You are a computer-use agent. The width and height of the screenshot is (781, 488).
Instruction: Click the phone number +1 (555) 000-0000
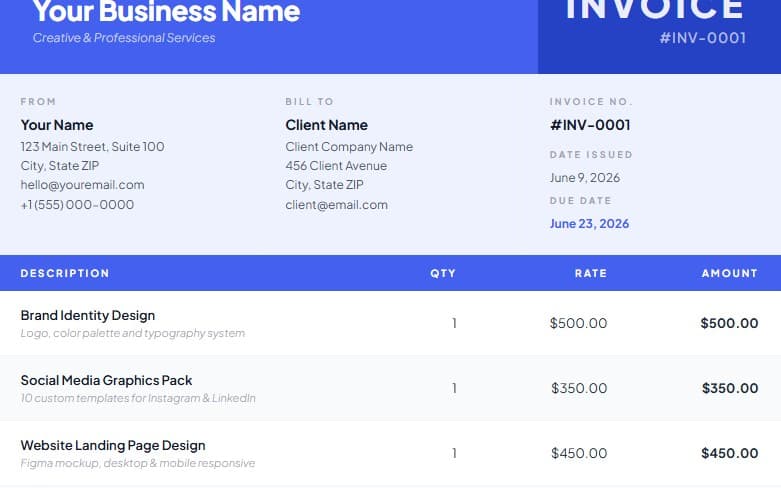[x=77, y=205]
